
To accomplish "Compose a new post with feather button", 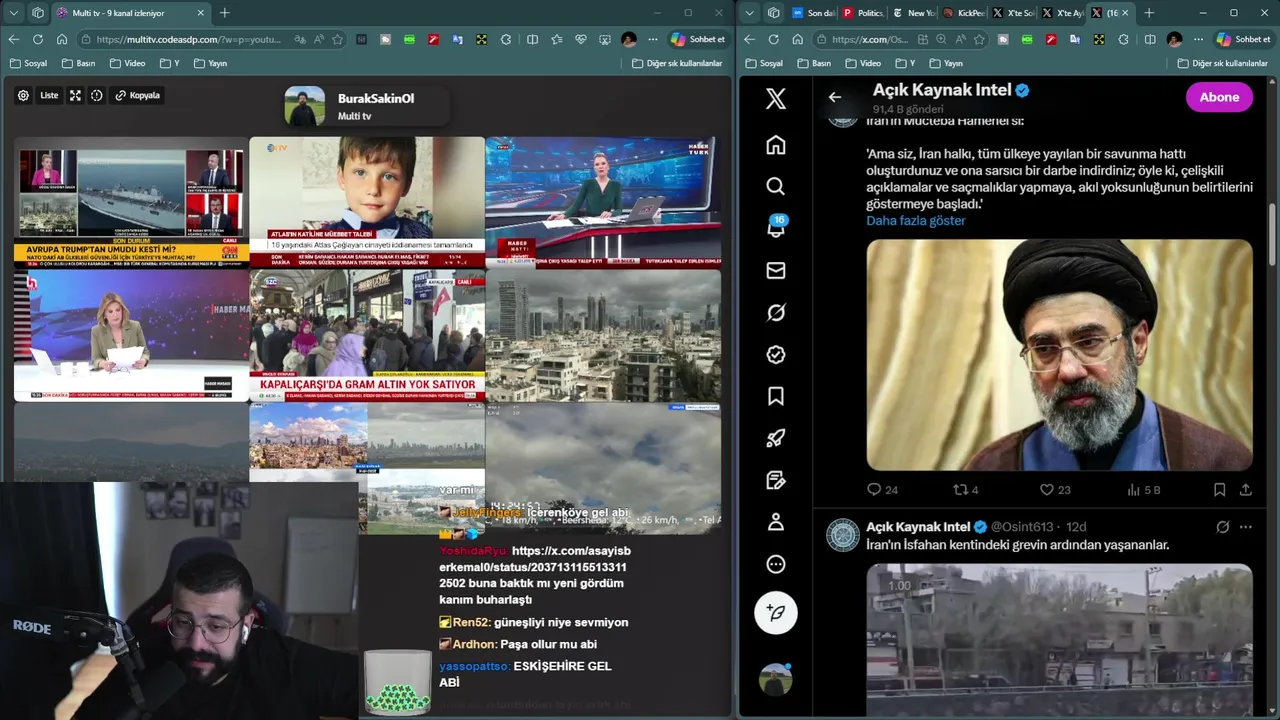I will point(776,611).
